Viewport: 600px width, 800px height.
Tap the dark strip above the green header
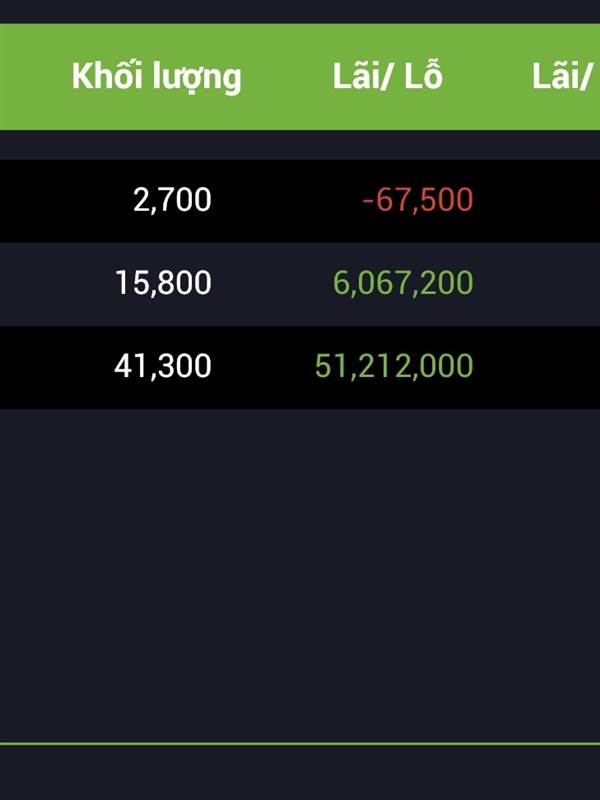pyautogui.click(x=300, y=11)
